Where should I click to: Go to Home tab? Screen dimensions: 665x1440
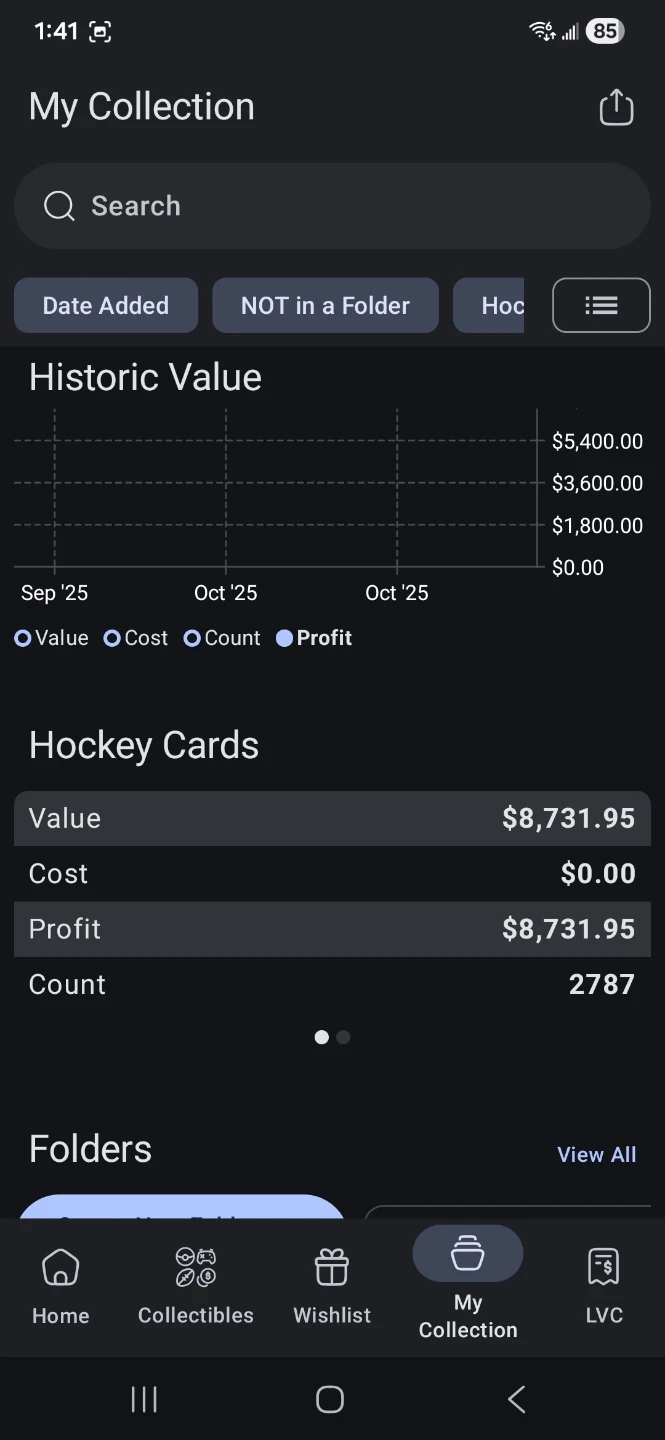(61, 1285)
